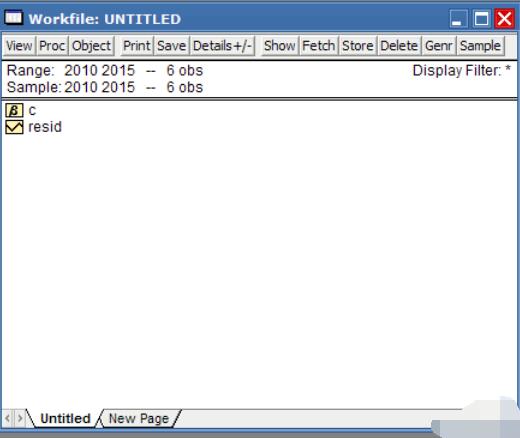Open the Proc menu
The width and height of the screenshot is (520, 438).
click(52, 46)
